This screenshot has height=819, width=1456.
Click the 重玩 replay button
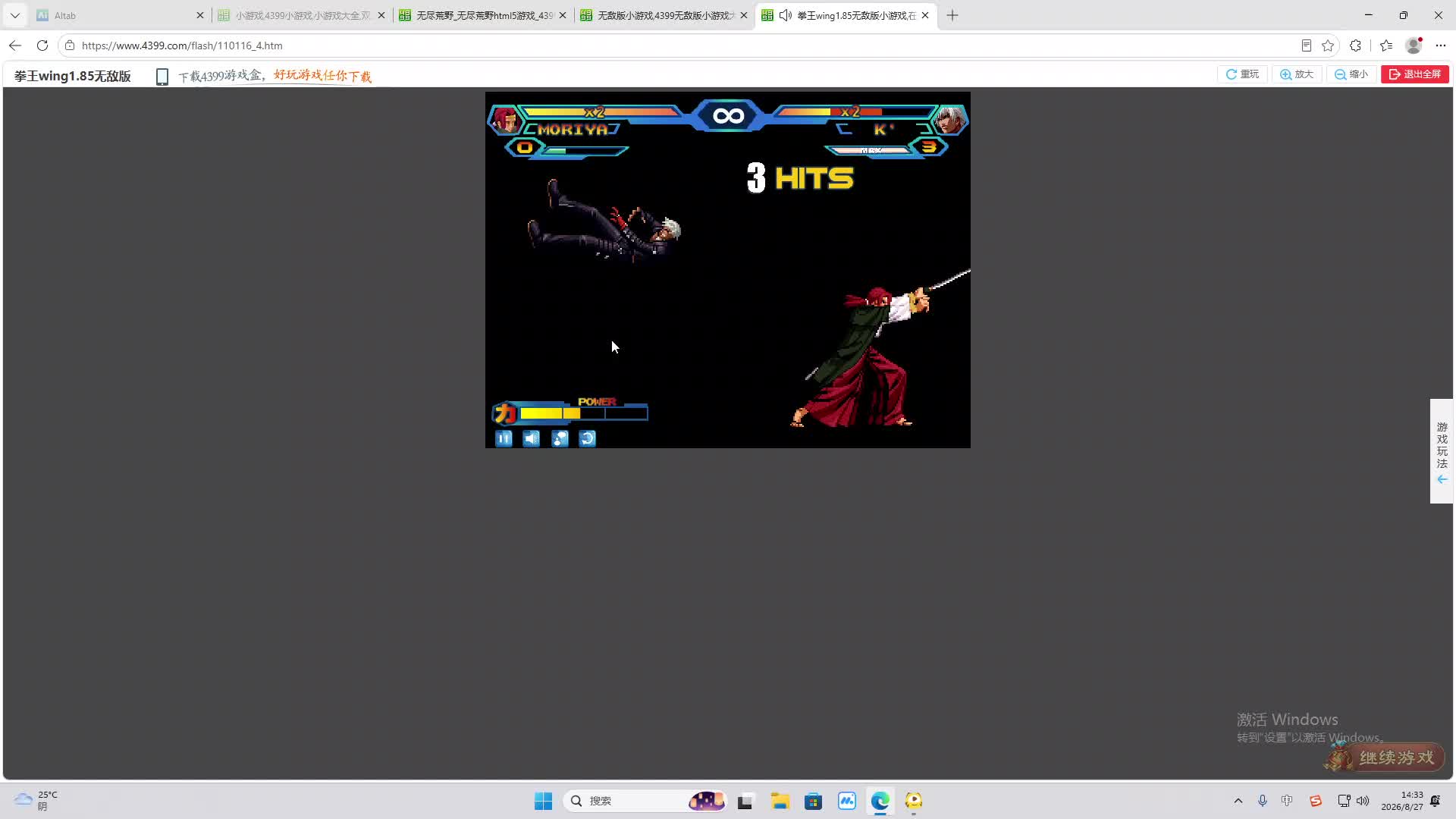click(1242, 74)
